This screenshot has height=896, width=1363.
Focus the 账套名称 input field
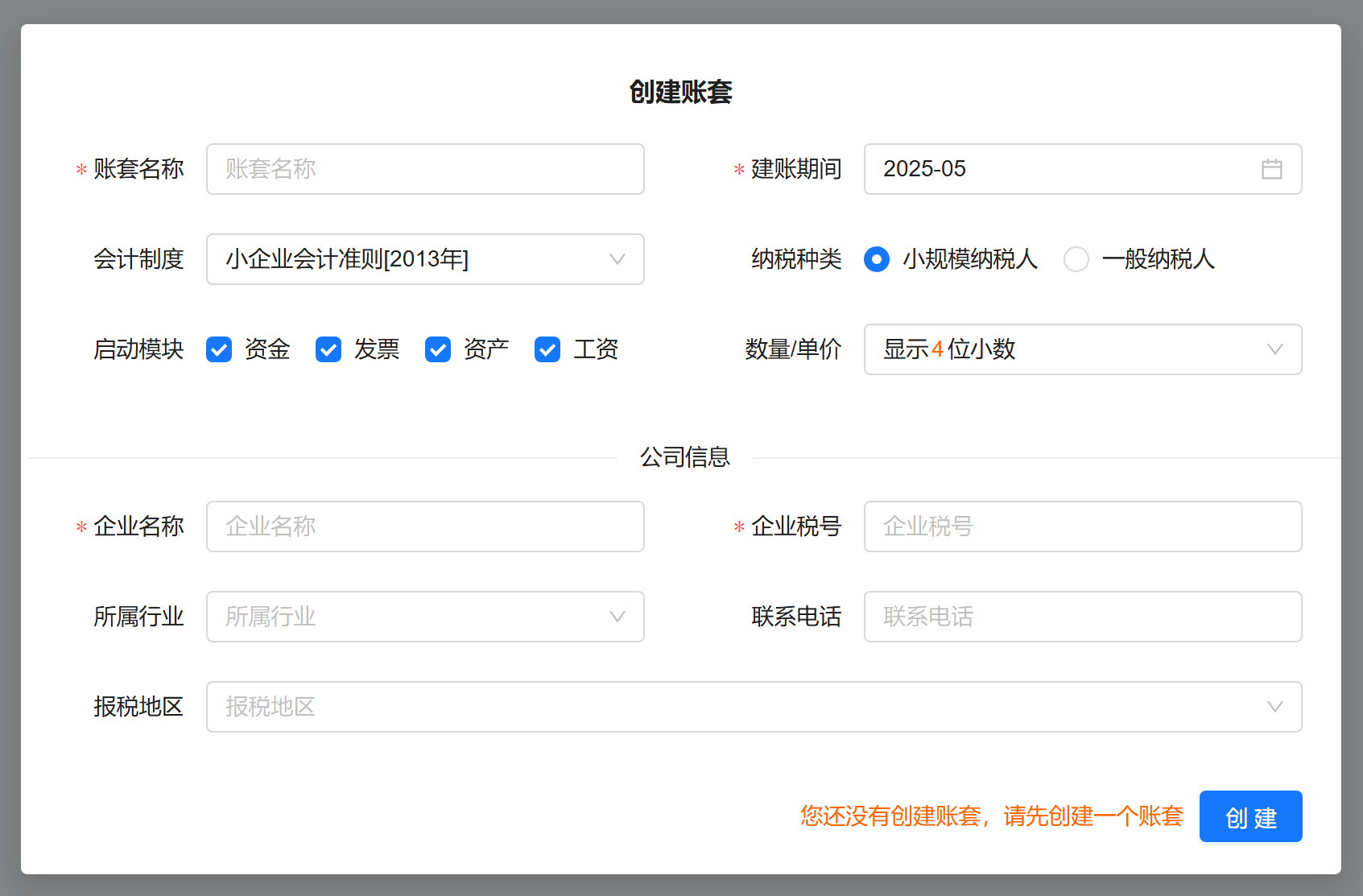(425, 169)
